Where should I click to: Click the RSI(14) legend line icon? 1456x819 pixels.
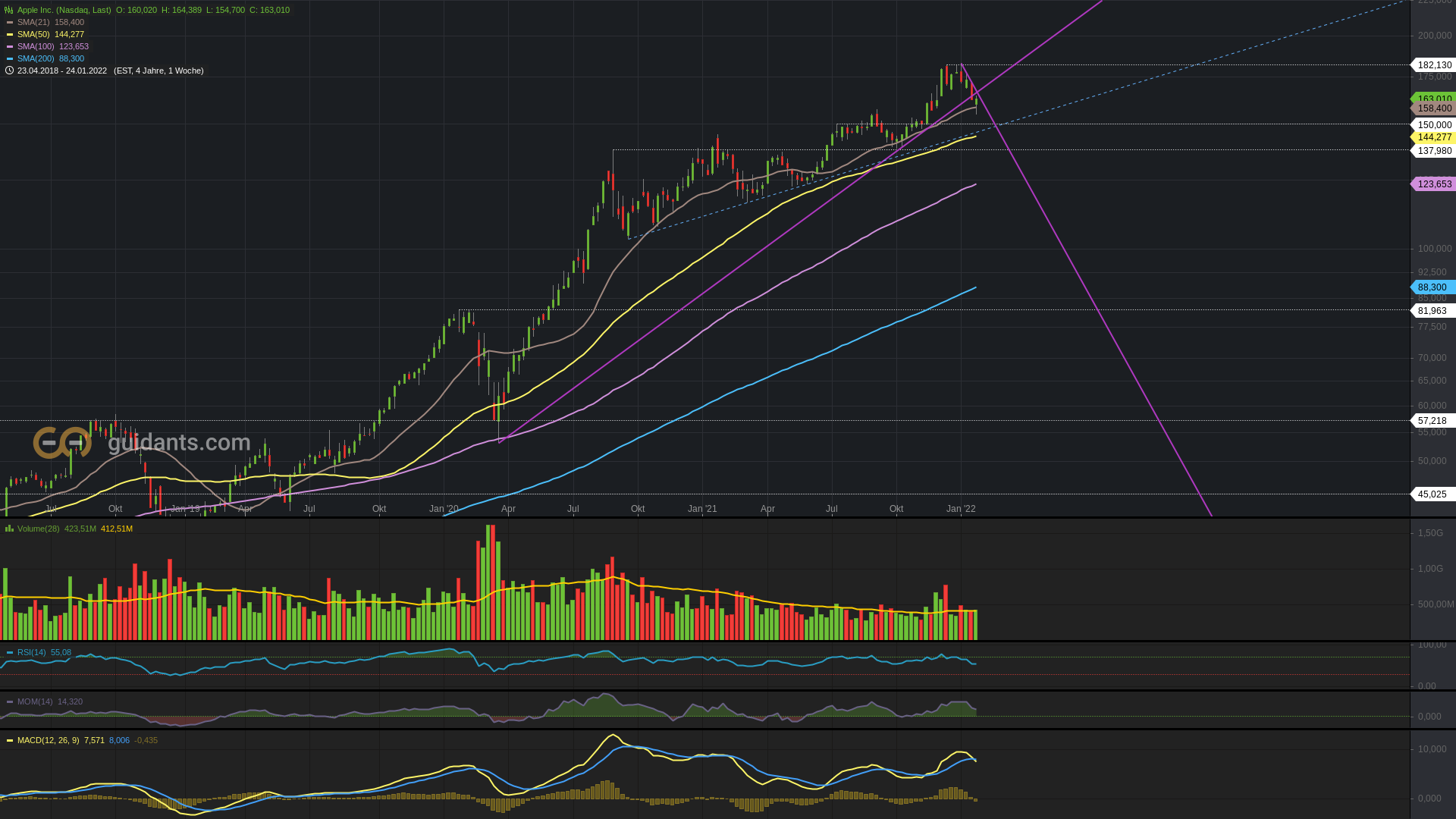coord(10,652)
